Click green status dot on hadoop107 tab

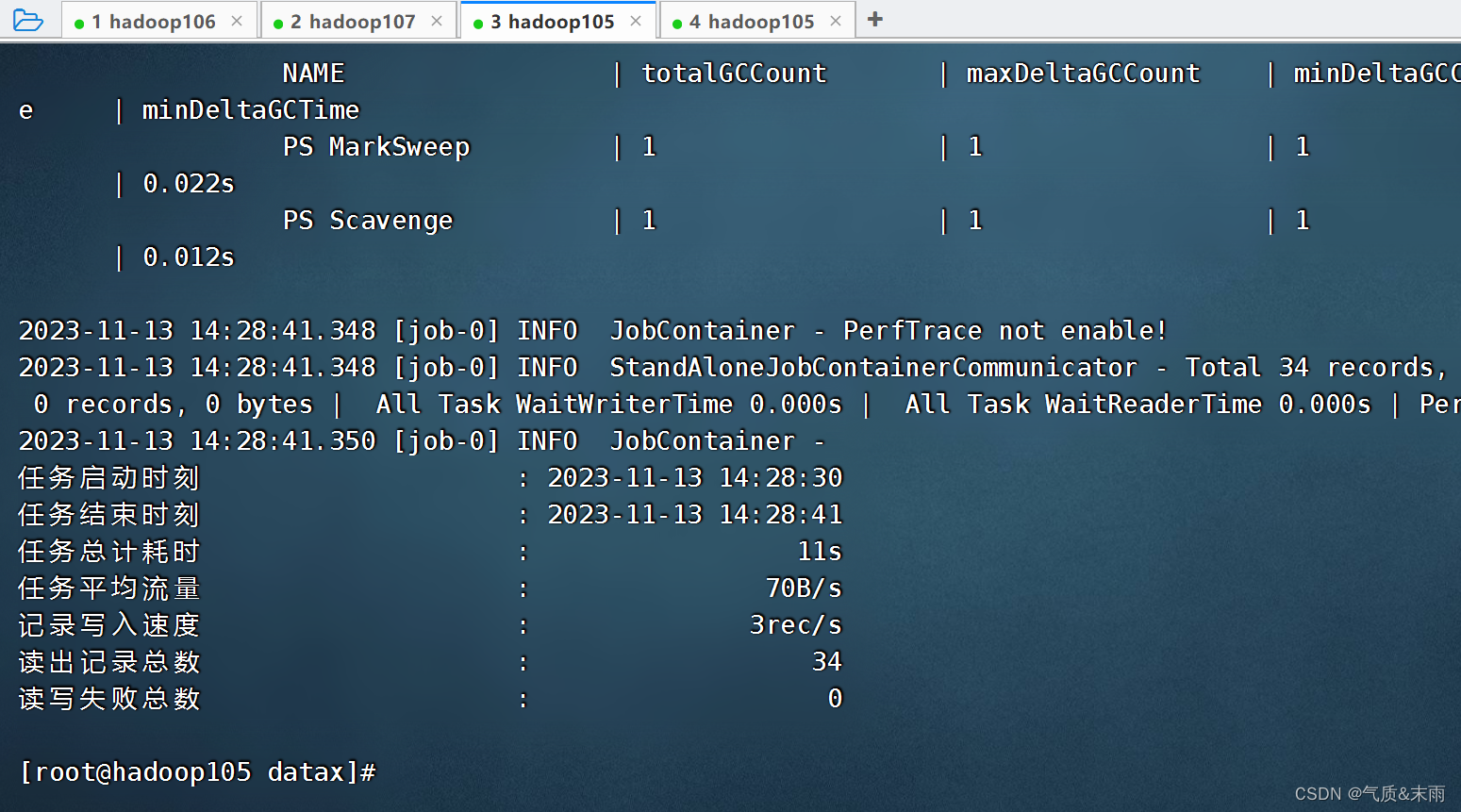278,24
